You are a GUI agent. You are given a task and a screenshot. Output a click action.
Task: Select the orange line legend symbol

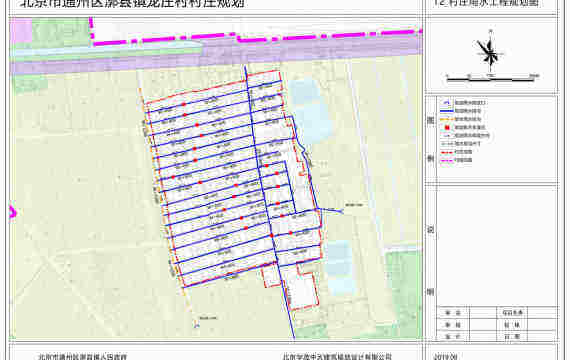(446, 119)
